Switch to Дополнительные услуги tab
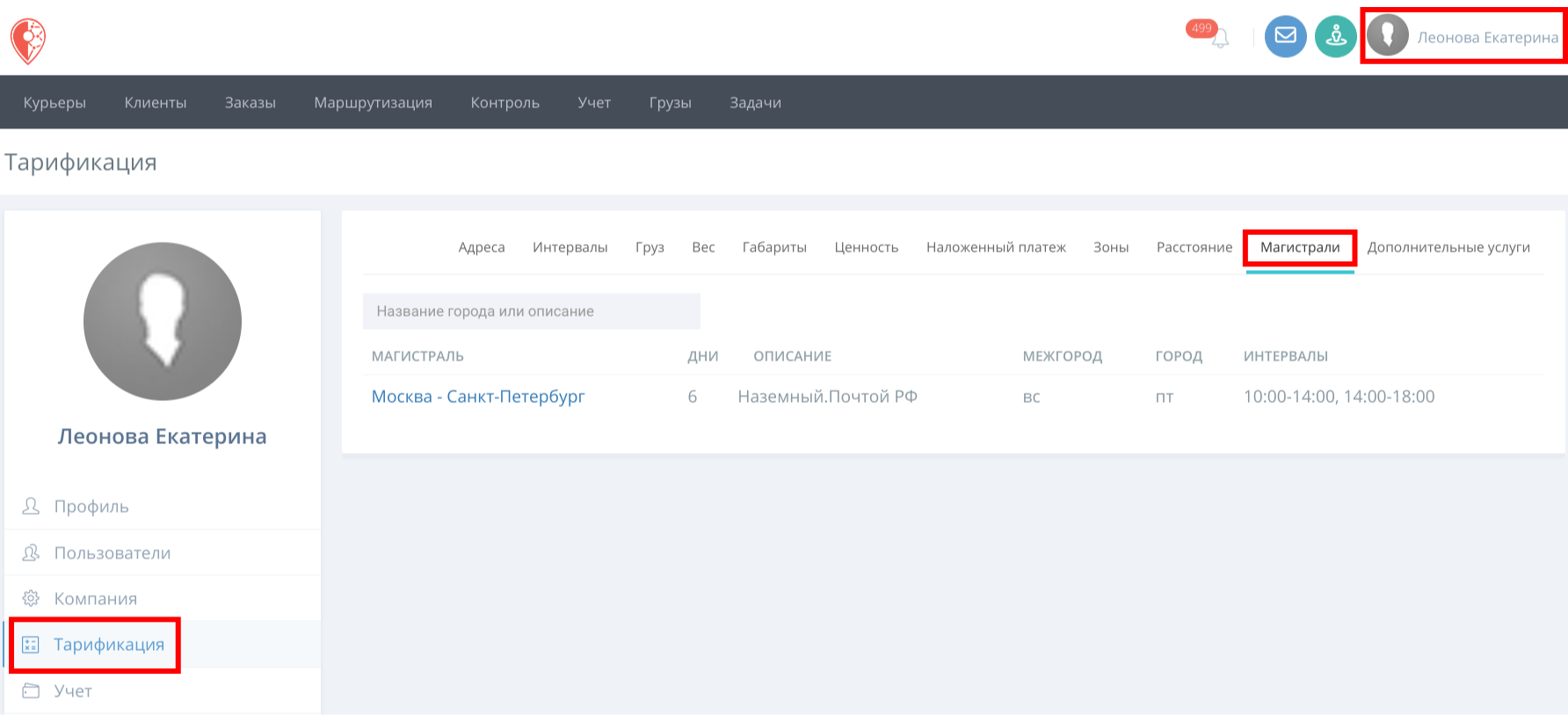 1448,247
